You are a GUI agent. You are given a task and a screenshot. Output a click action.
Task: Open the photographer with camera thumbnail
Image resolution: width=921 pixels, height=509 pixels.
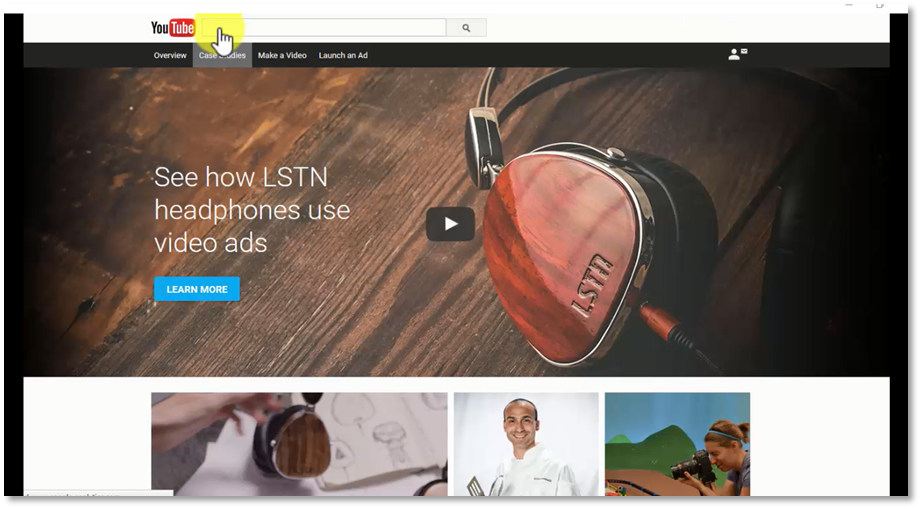[x=677, y=444]
